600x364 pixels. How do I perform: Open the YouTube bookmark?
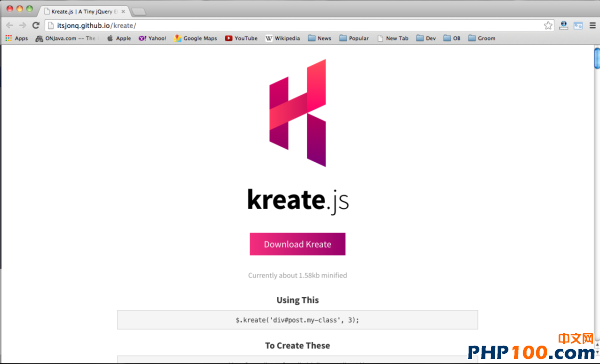click(241, 38)
